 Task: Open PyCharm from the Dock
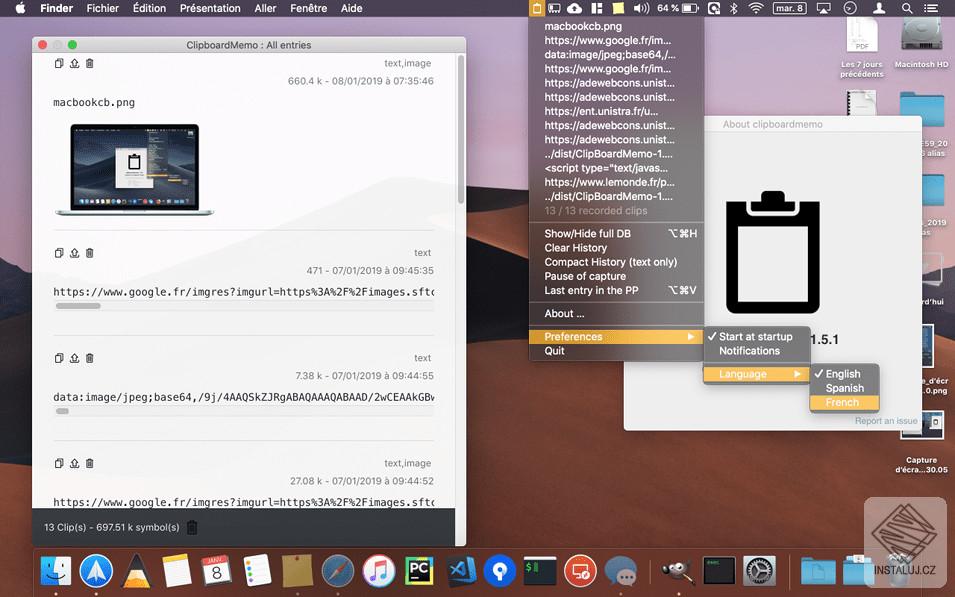[419, 571]
